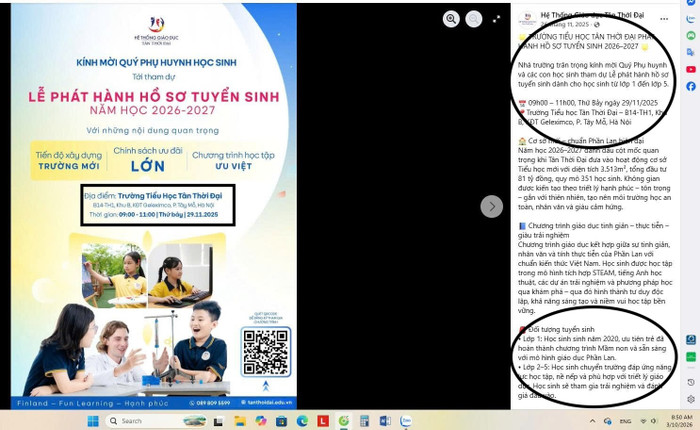Click the ENG input language indicator
Viewport: 700px width, 430px height.
click(x=625, y=421)
